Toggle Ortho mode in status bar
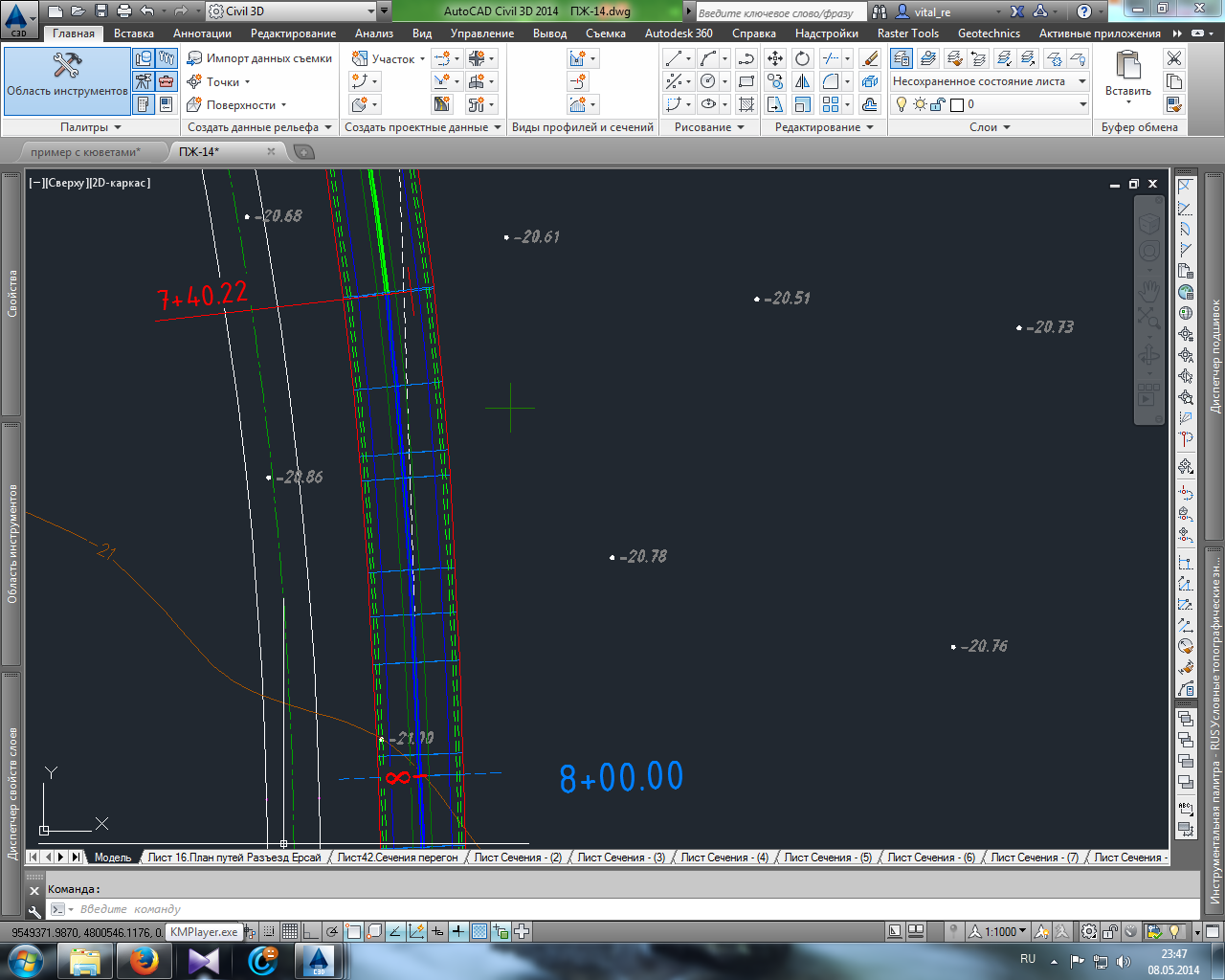1225x980 pixels. pyautogui.click(x=311, y=931)
